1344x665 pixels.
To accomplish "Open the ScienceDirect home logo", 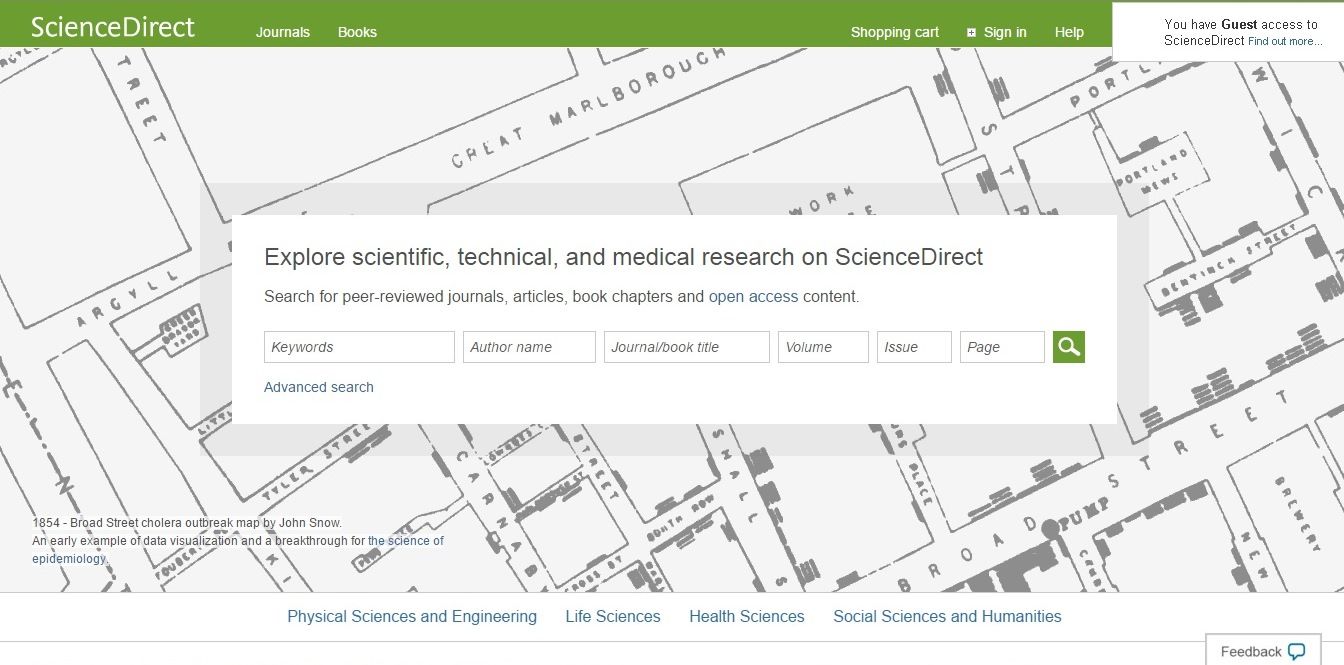I will [112, 27].
